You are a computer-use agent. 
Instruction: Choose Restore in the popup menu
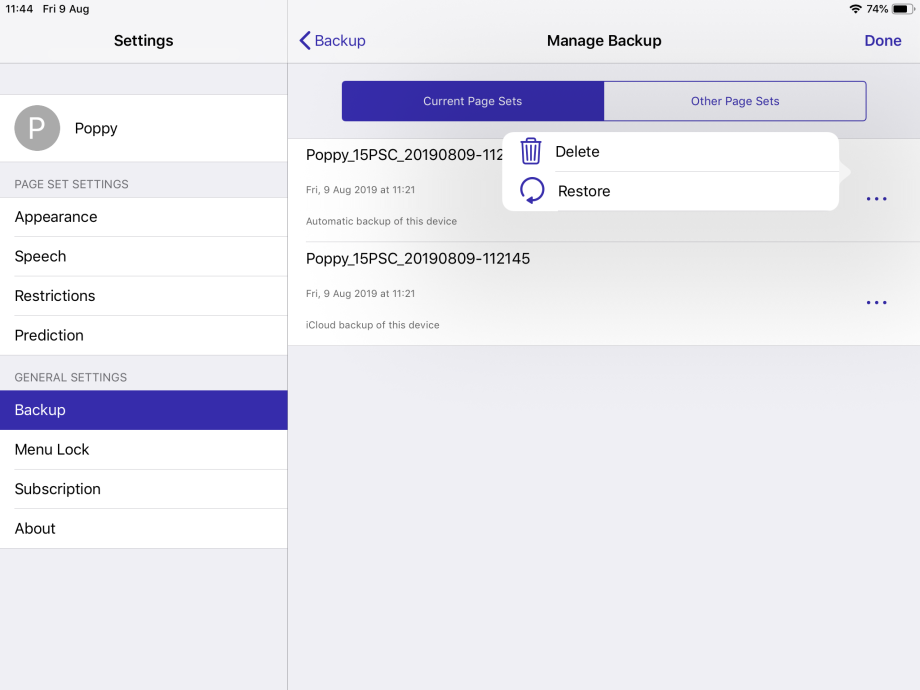point(670,191)
